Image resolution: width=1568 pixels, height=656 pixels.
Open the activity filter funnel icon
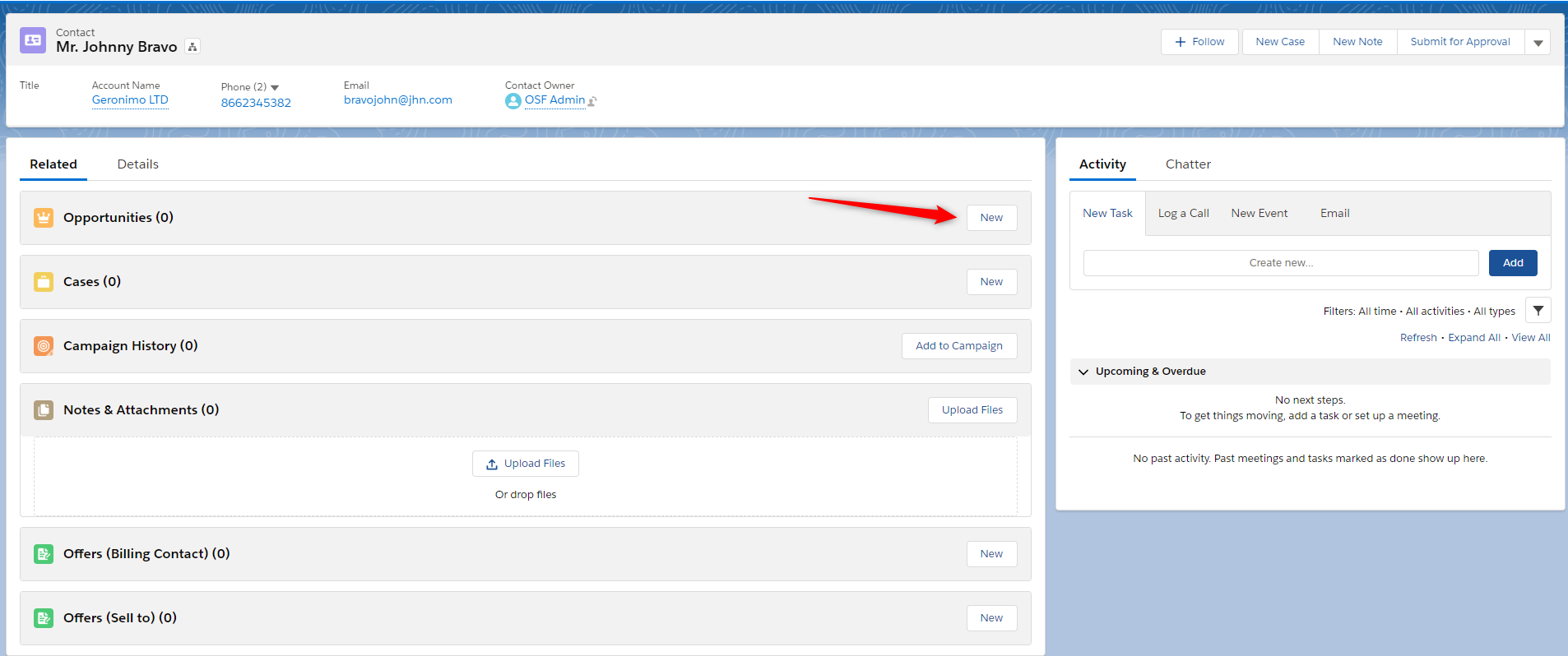pos(1538,311)
